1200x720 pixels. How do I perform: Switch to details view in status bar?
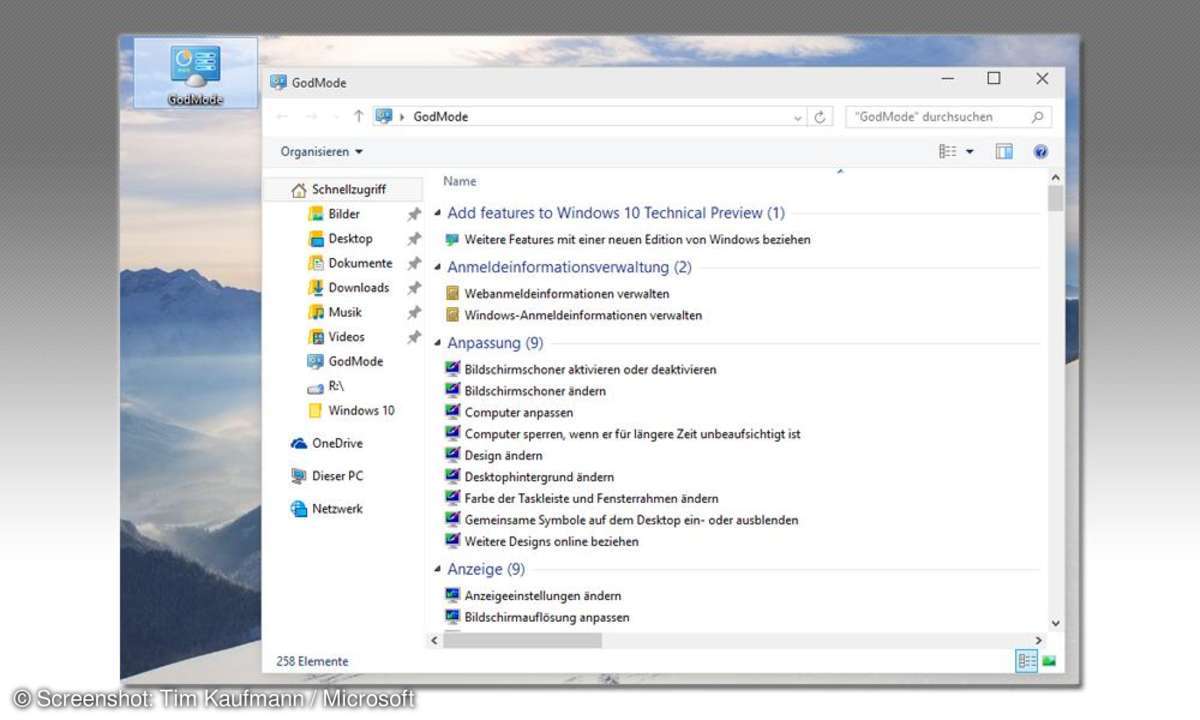coord(1026,660)
